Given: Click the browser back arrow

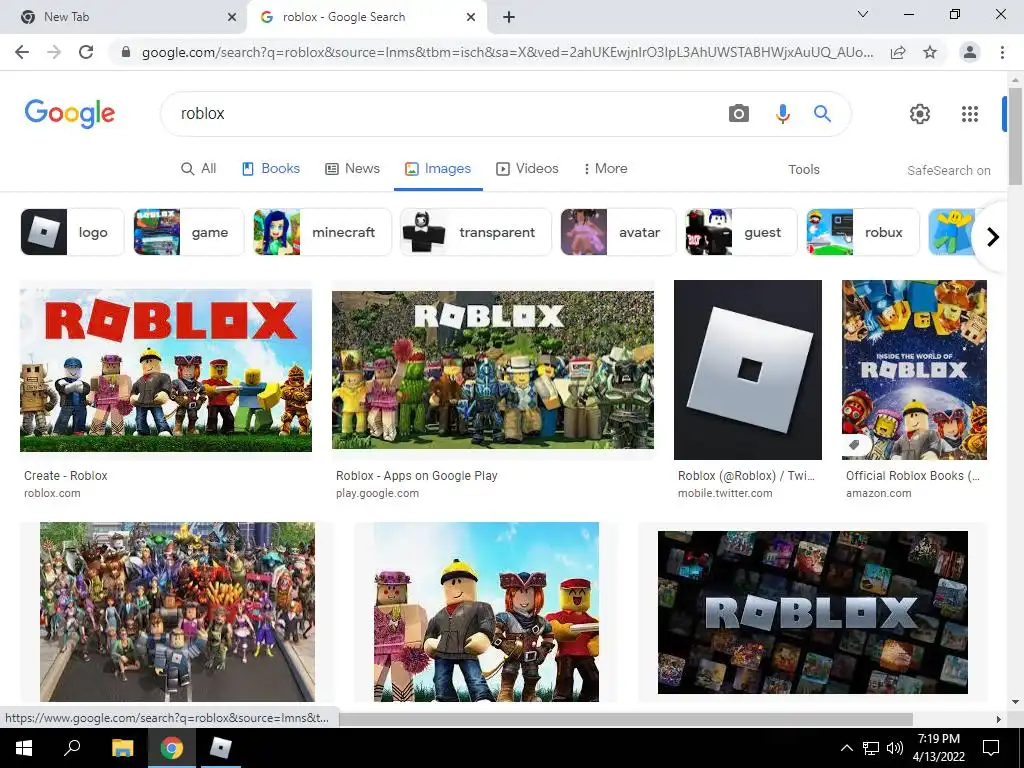Looking at the screenshot, I should click(x=22, y=52).
